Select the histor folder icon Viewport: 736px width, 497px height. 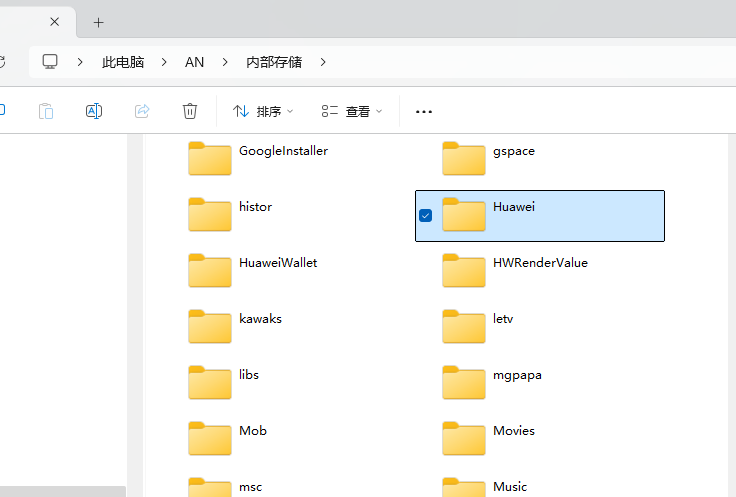(210, 214)
